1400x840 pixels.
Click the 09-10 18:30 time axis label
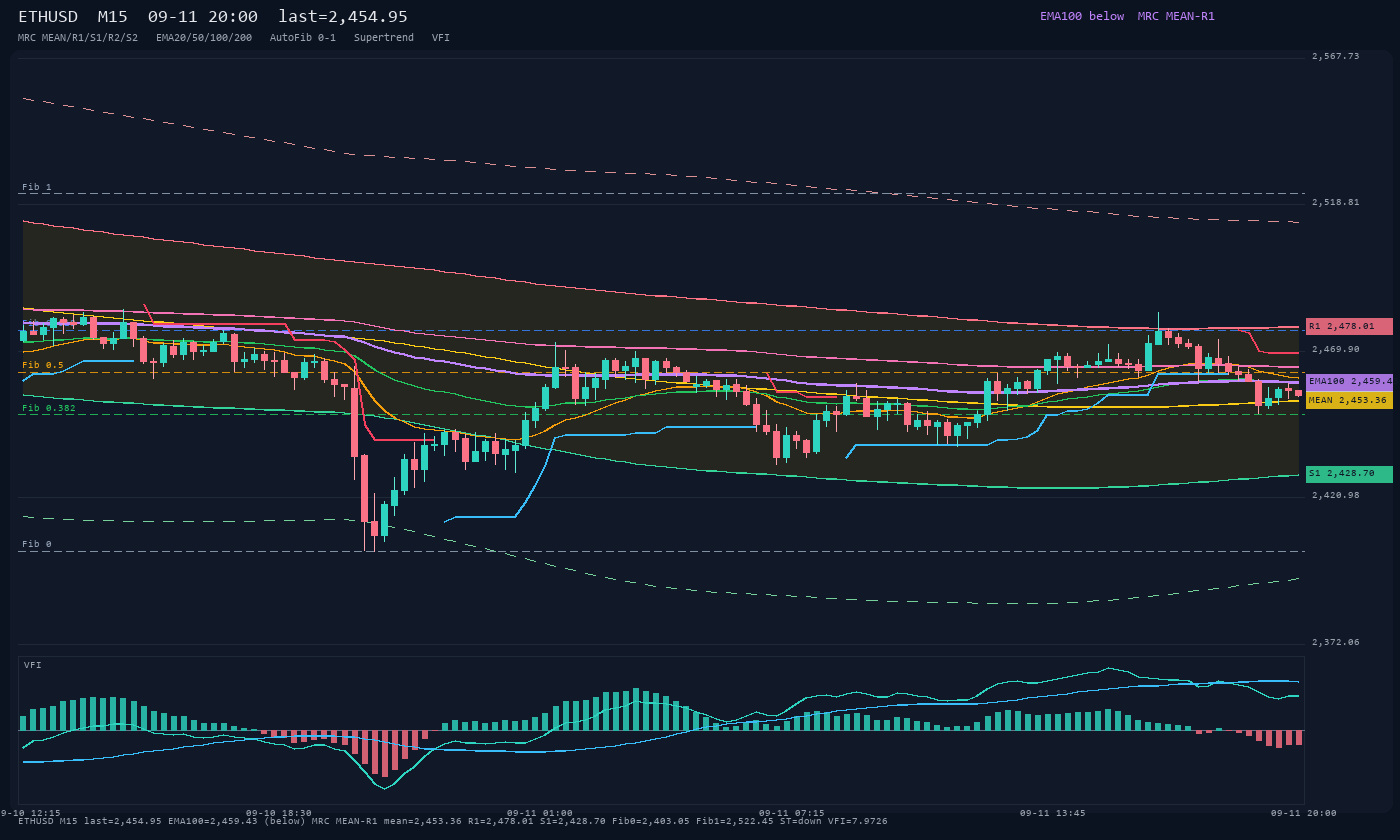[x=279, y=813]
